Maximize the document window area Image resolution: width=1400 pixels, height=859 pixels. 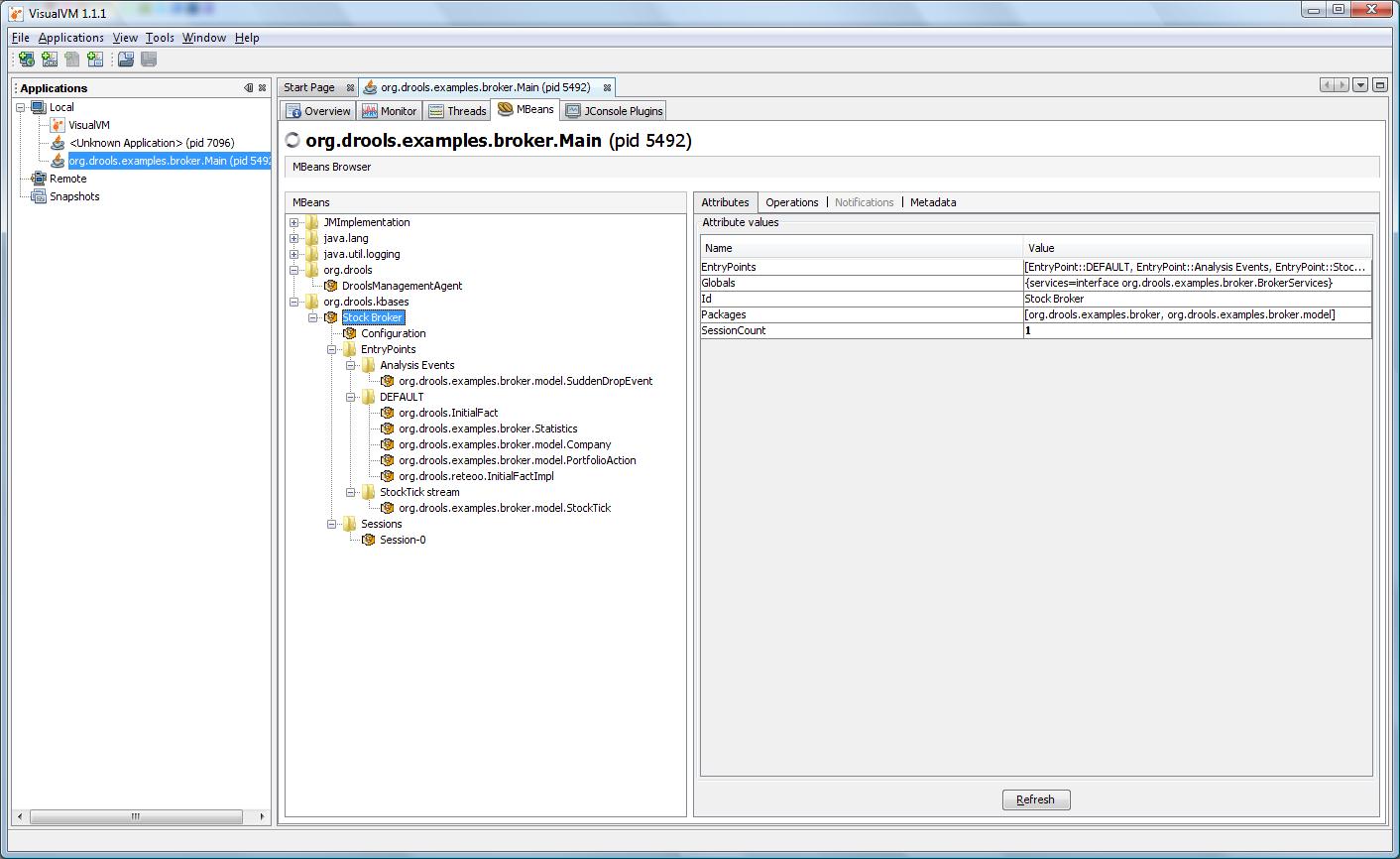[1380, 86]
